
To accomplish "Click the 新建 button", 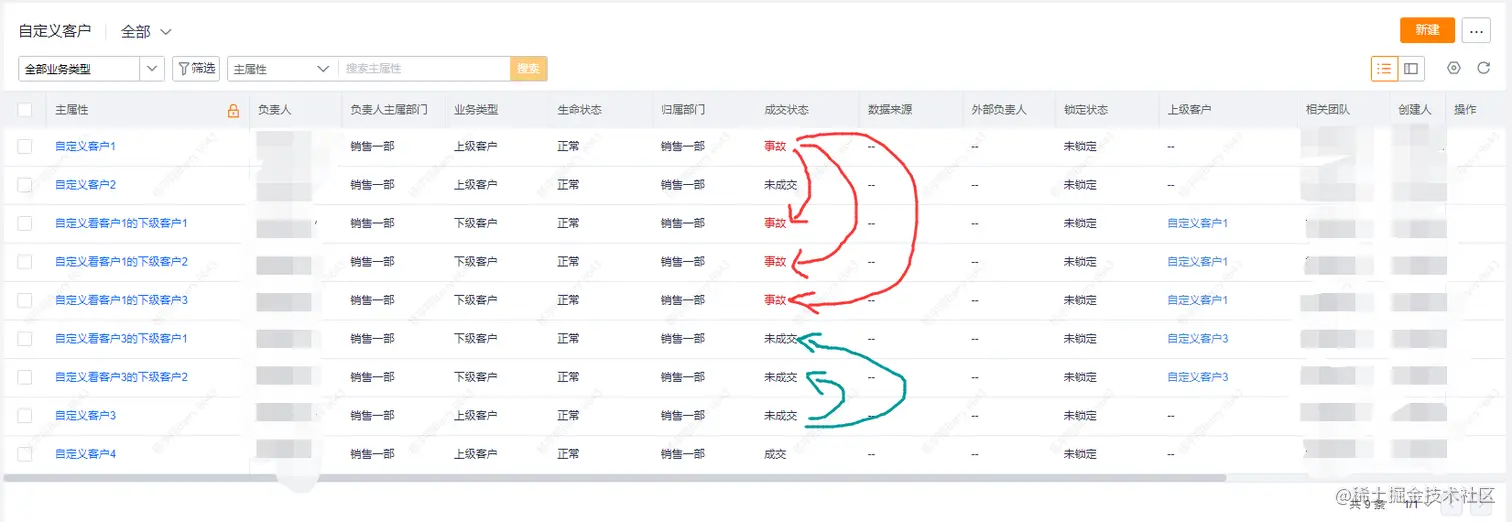I will [1427, 30].
